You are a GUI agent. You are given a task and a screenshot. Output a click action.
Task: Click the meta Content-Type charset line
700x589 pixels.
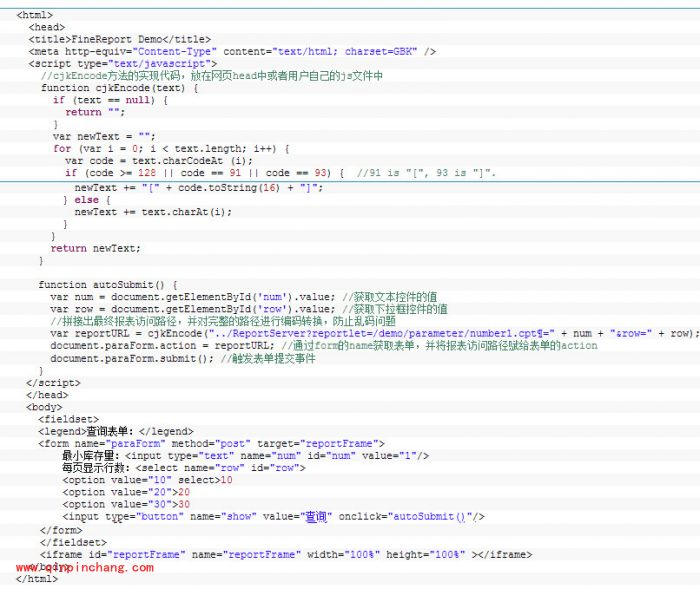click(232, 51)
